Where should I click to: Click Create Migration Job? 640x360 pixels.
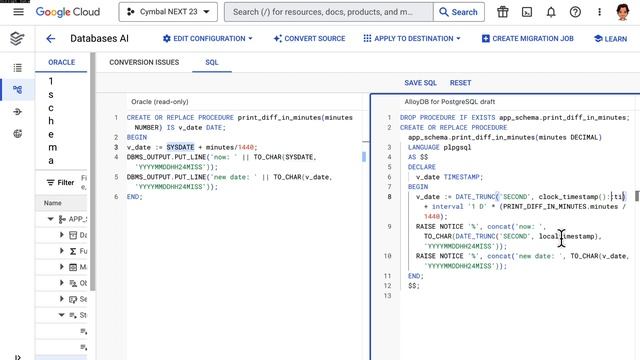[527, 38]
